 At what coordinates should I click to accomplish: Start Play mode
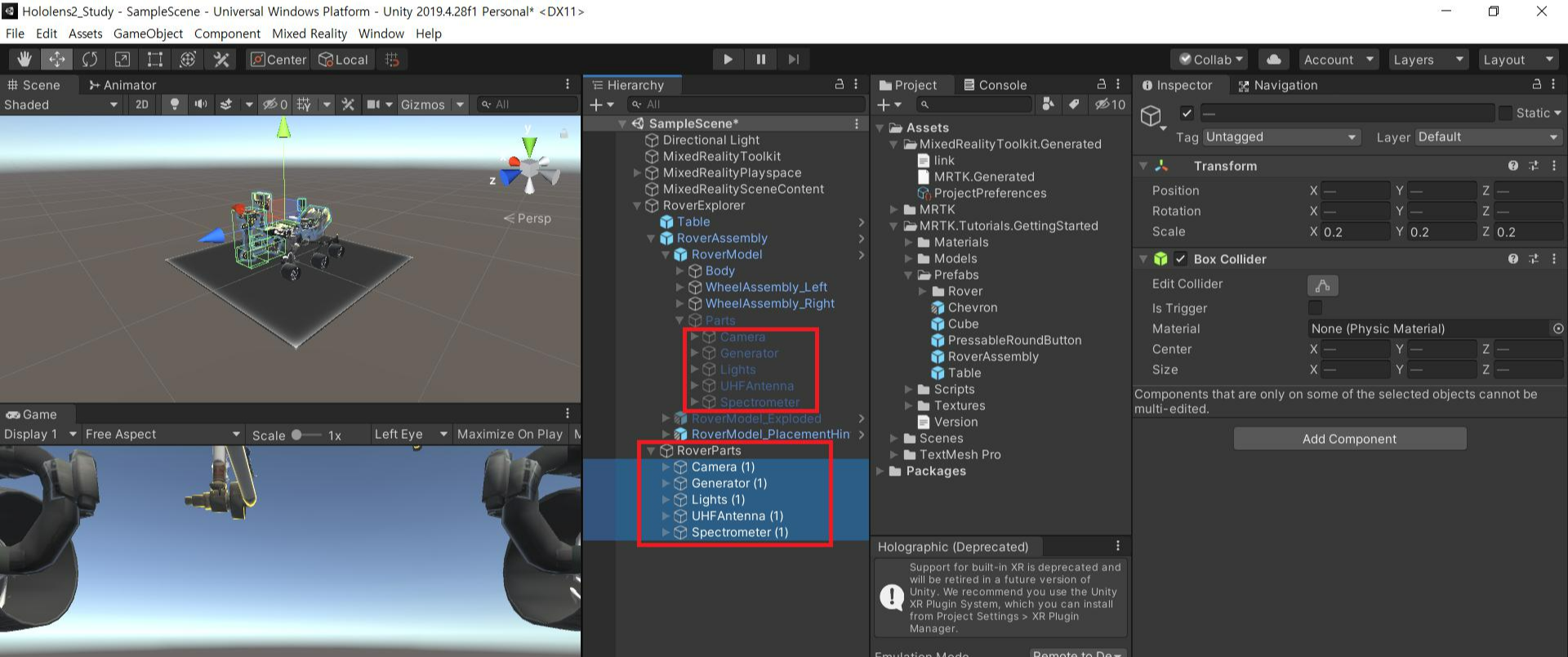728,60
